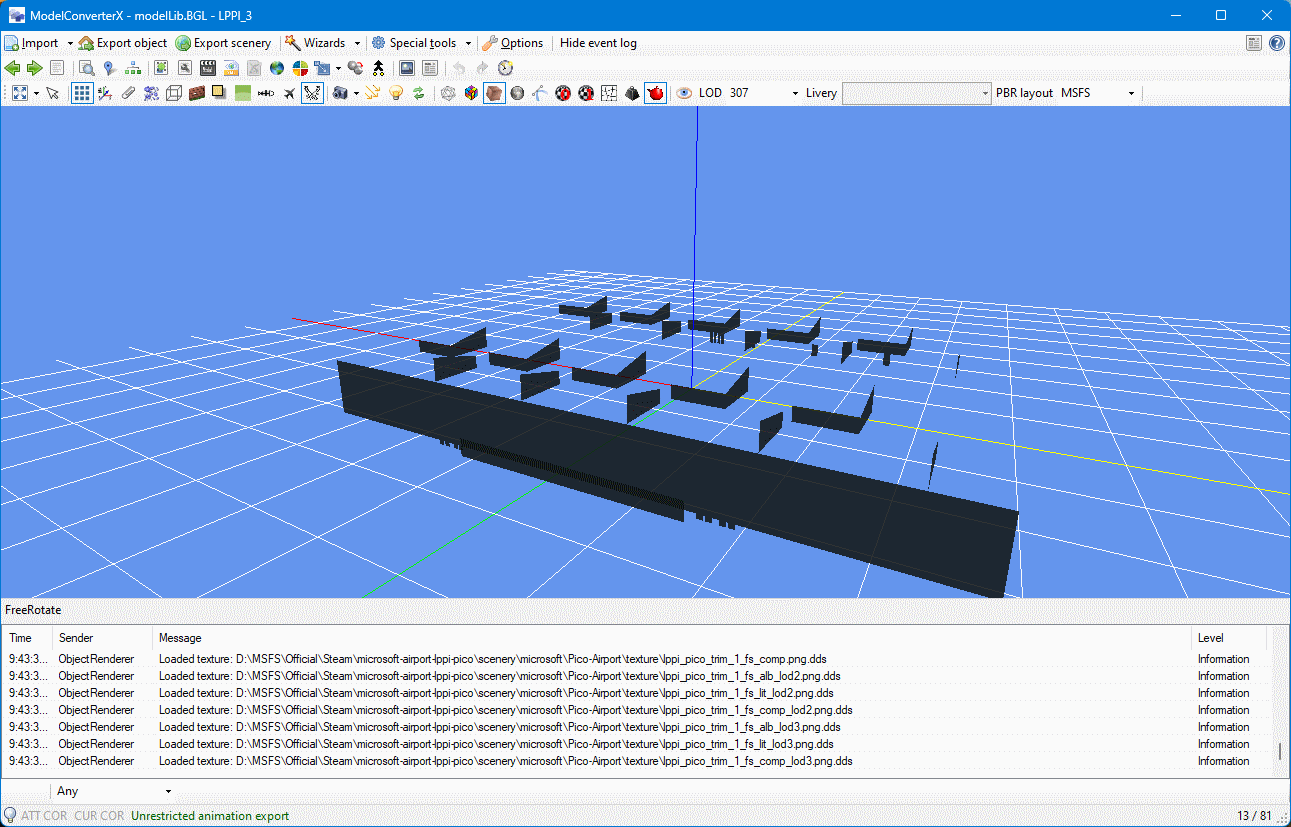This screenshot has height=827, width=1291.
Task: Click the event log vertical scrollbar
Action: pyautogui.click(x=1281, y=750)
